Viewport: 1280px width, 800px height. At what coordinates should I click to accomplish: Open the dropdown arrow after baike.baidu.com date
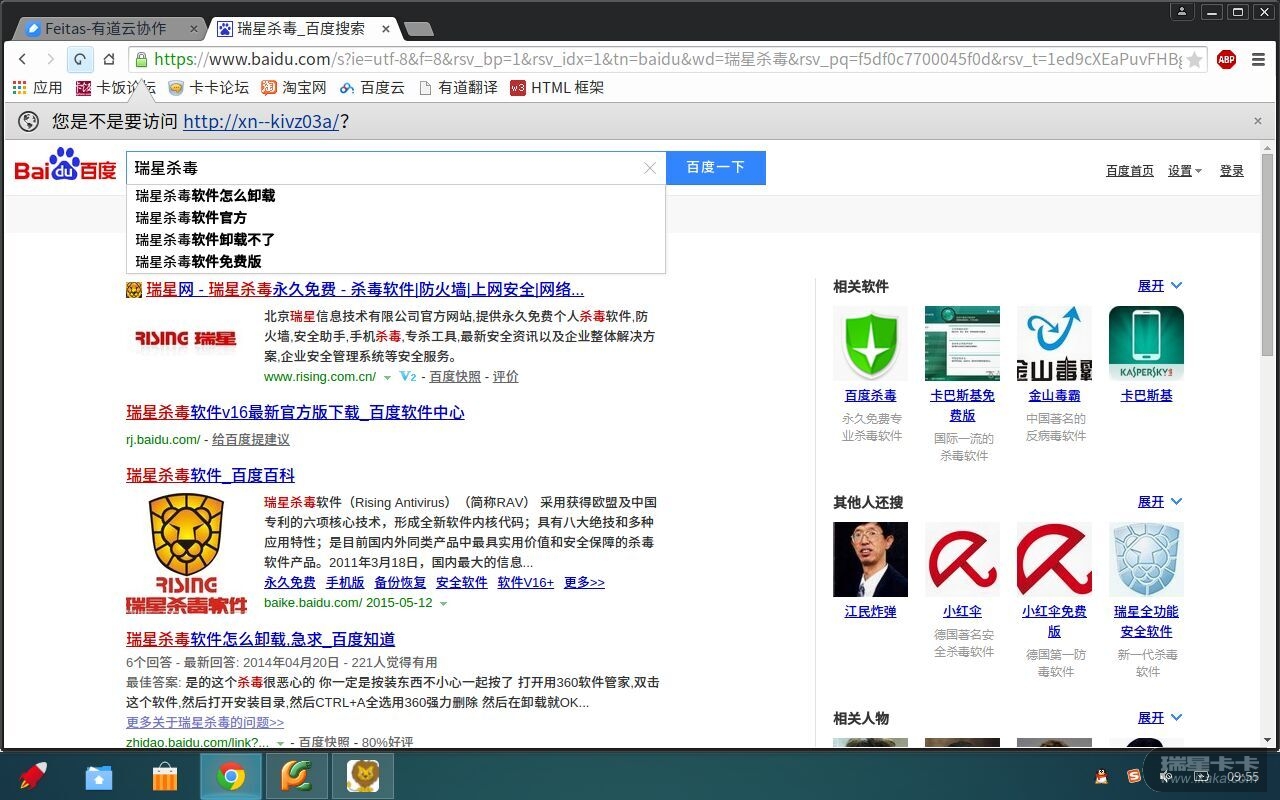coord(443,604)
